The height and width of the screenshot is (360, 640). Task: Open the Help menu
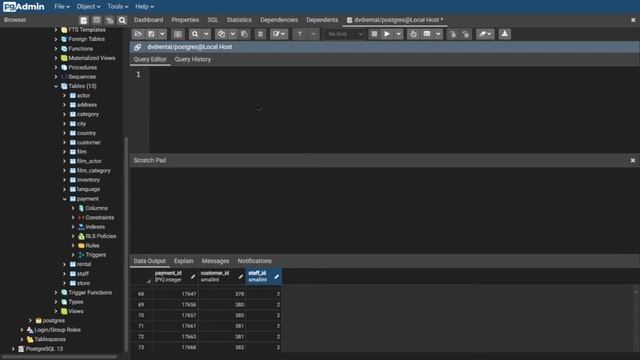coord(144,7)
